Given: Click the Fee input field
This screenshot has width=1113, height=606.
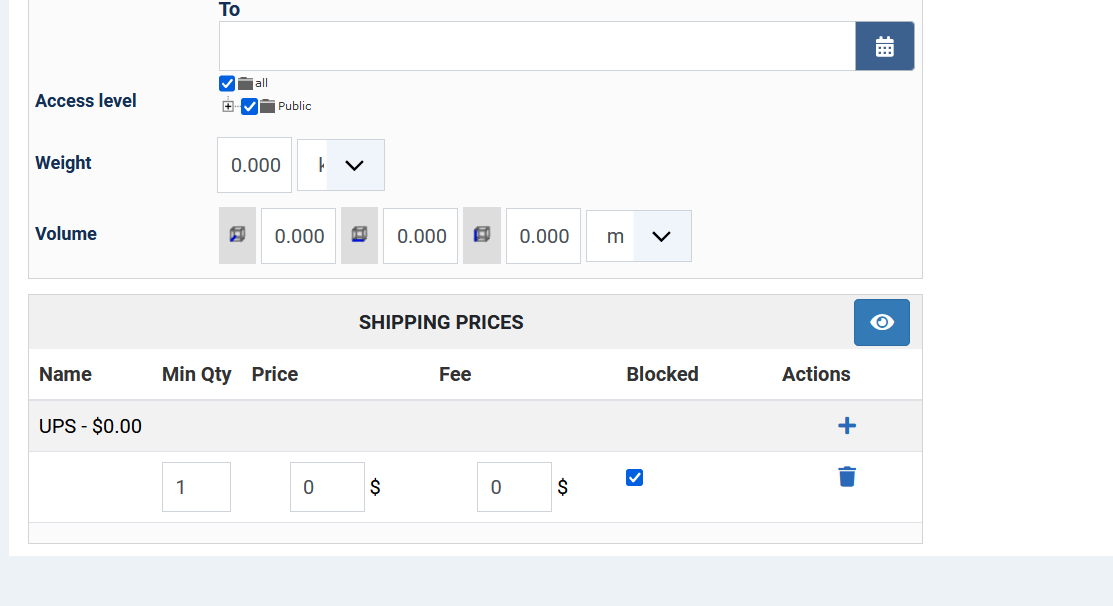Looking at the screenshot, I should [513, 487].
